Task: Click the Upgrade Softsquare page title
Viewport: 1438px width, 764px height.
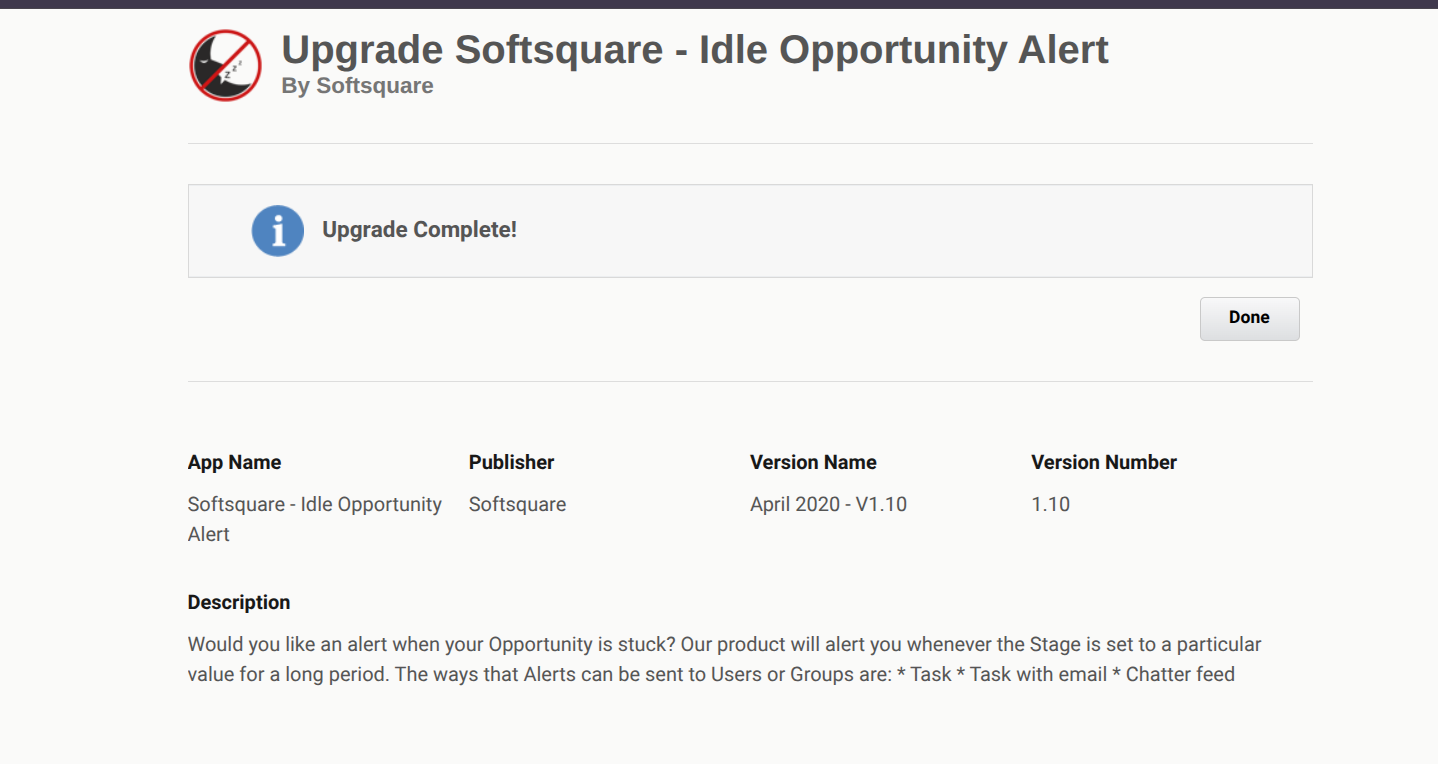Action: coord(695,49)
